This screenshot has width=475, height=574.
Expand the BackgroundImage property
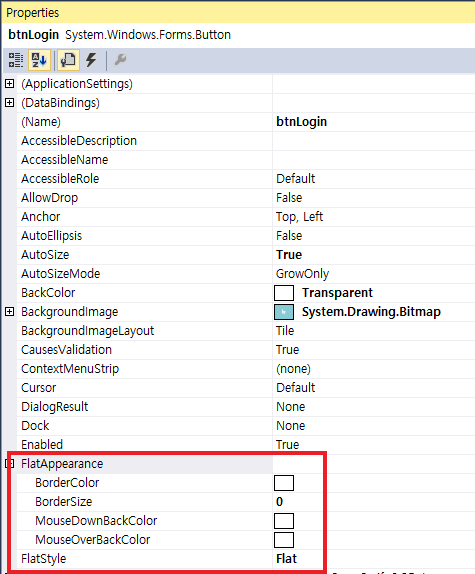(x=10, y=312)
